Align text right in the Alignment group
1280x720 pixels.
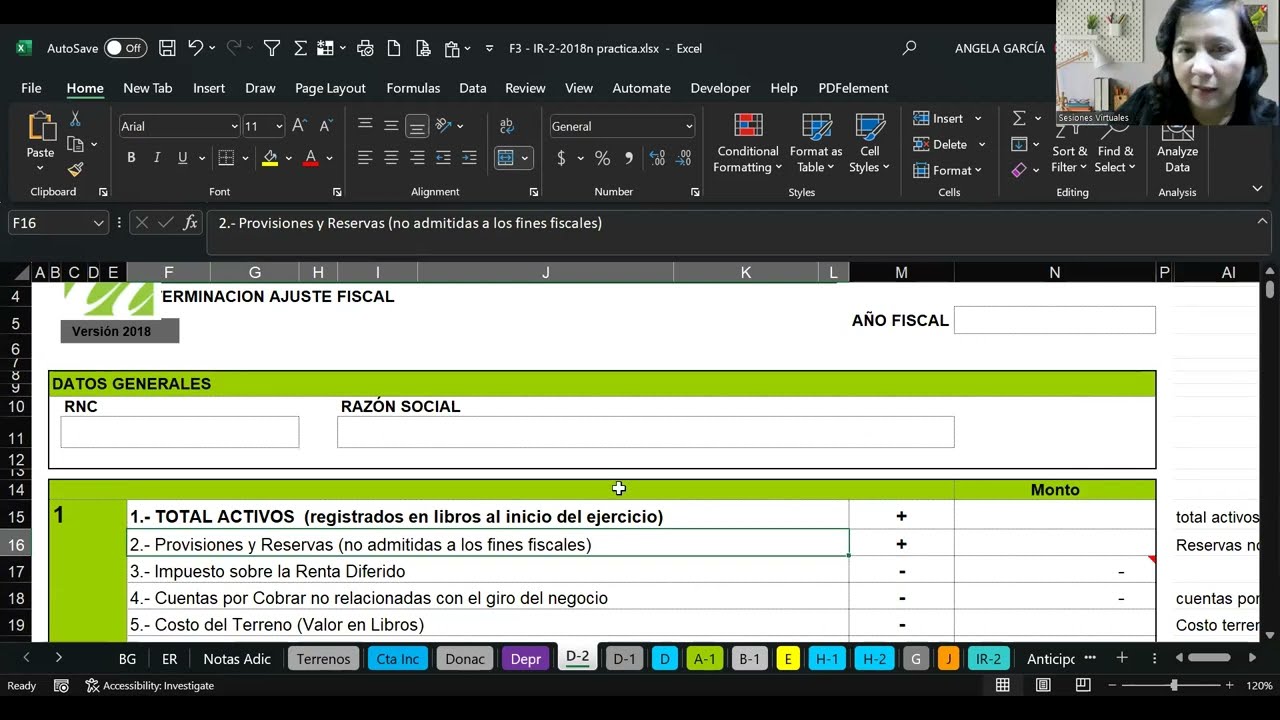[417, 158]
